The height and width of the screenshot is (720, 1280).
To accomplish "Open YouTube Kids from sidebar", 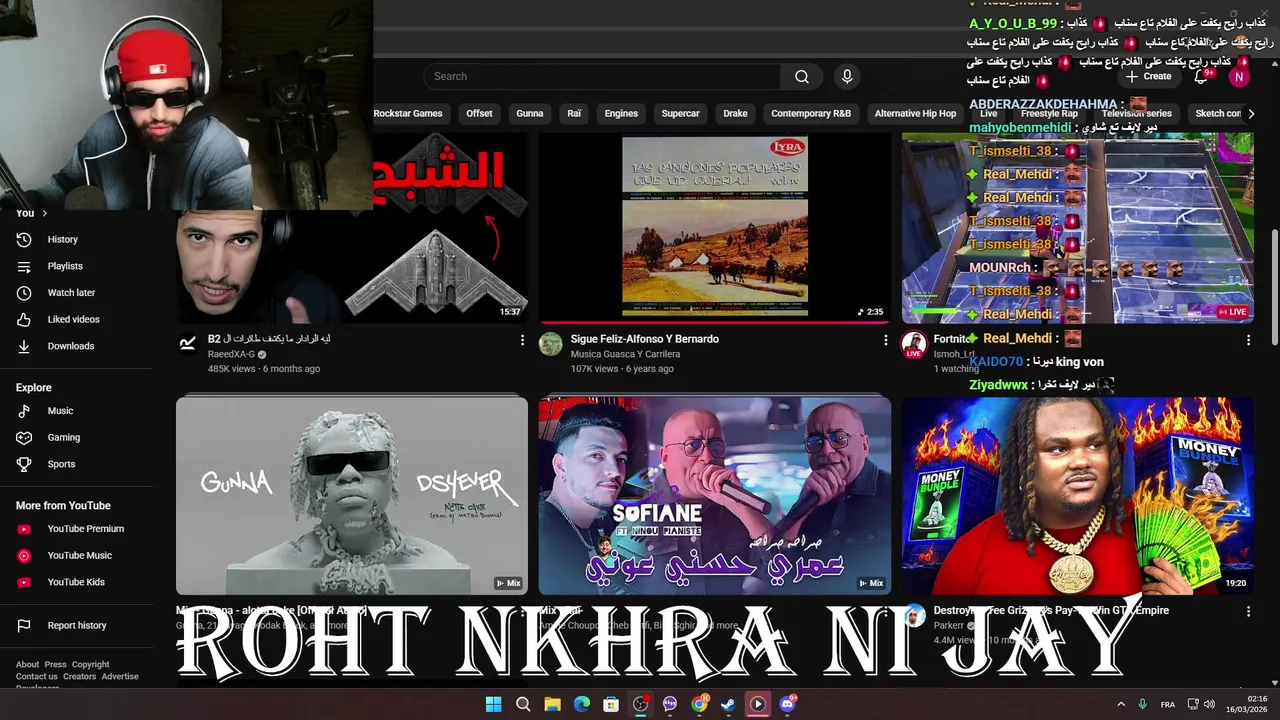I will pos(78,582).
